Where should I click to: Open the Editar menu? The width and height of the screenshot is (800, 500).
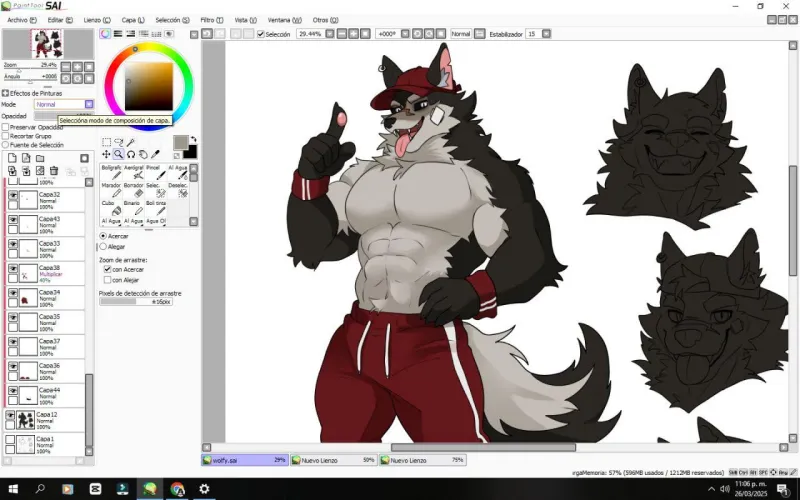tap(60, 20)
